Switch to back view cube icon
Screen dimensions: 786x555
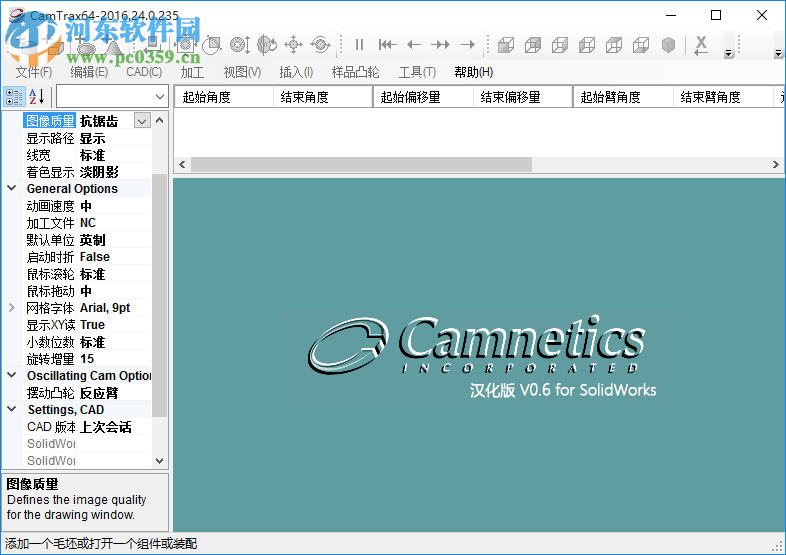click(533, 45)
